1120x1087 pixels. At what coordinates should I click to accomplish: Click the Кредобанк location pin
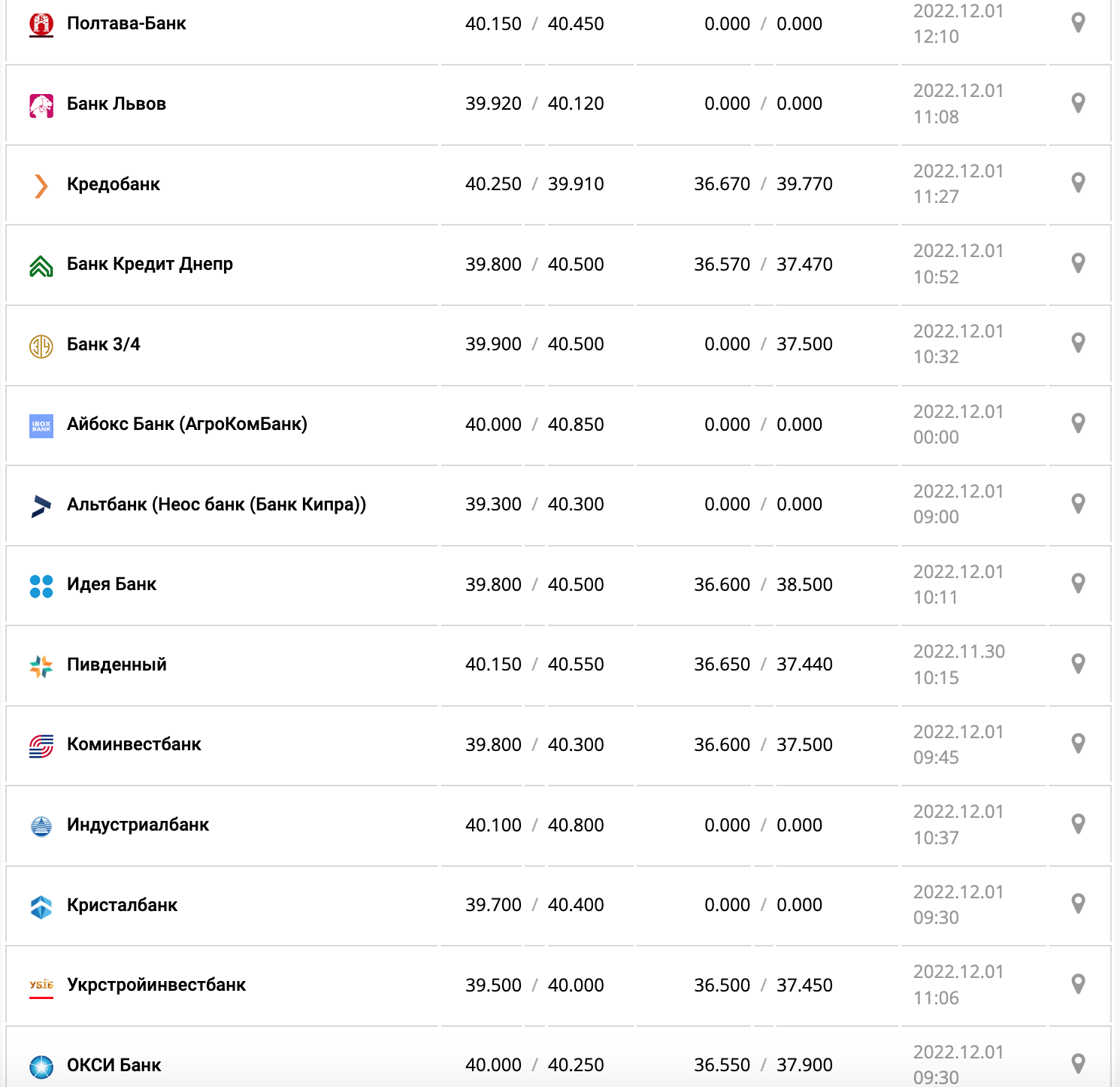pos(1078,183)
